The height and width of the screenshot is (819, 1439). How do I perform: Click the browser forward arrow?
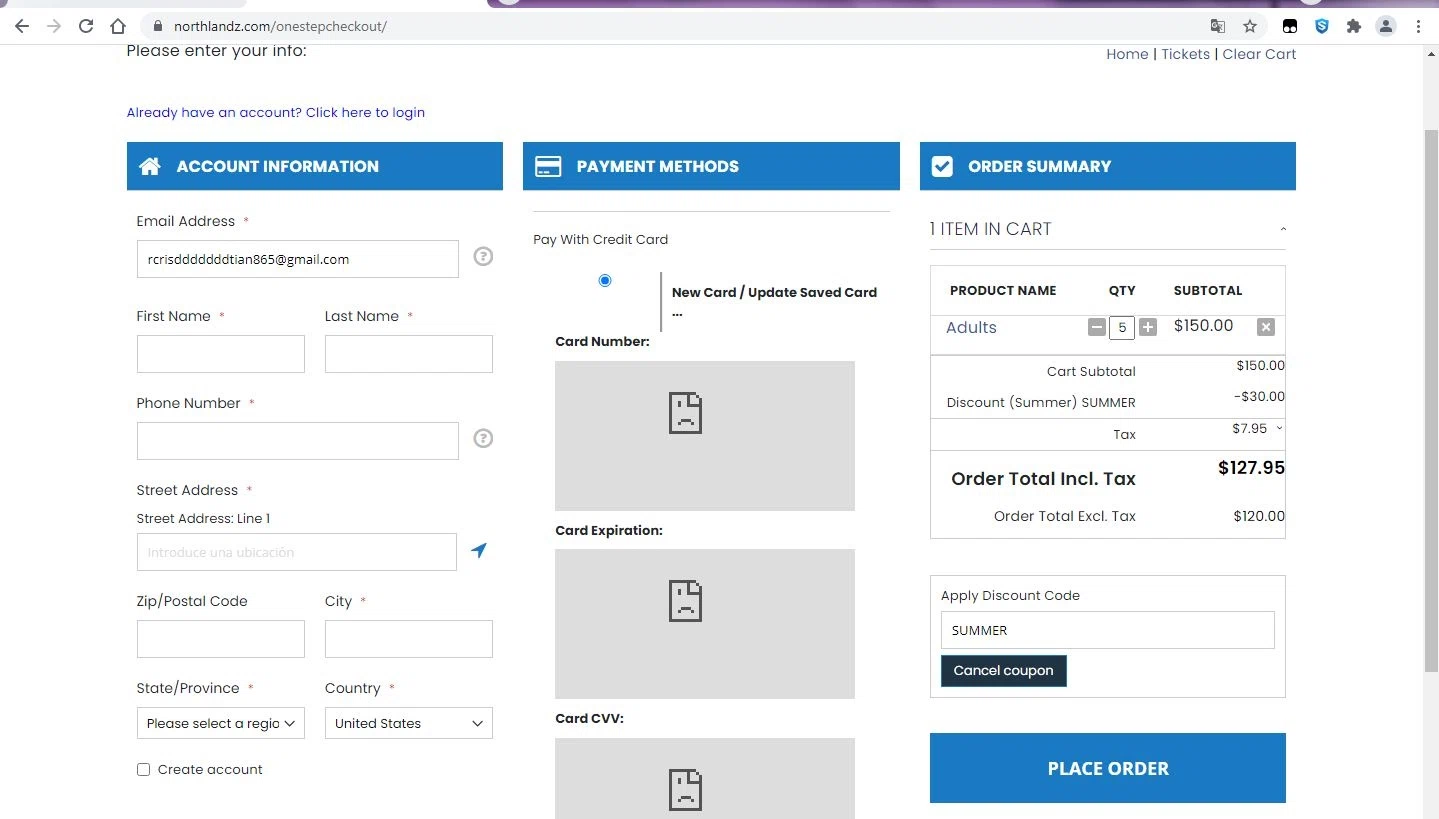(54, 26)
